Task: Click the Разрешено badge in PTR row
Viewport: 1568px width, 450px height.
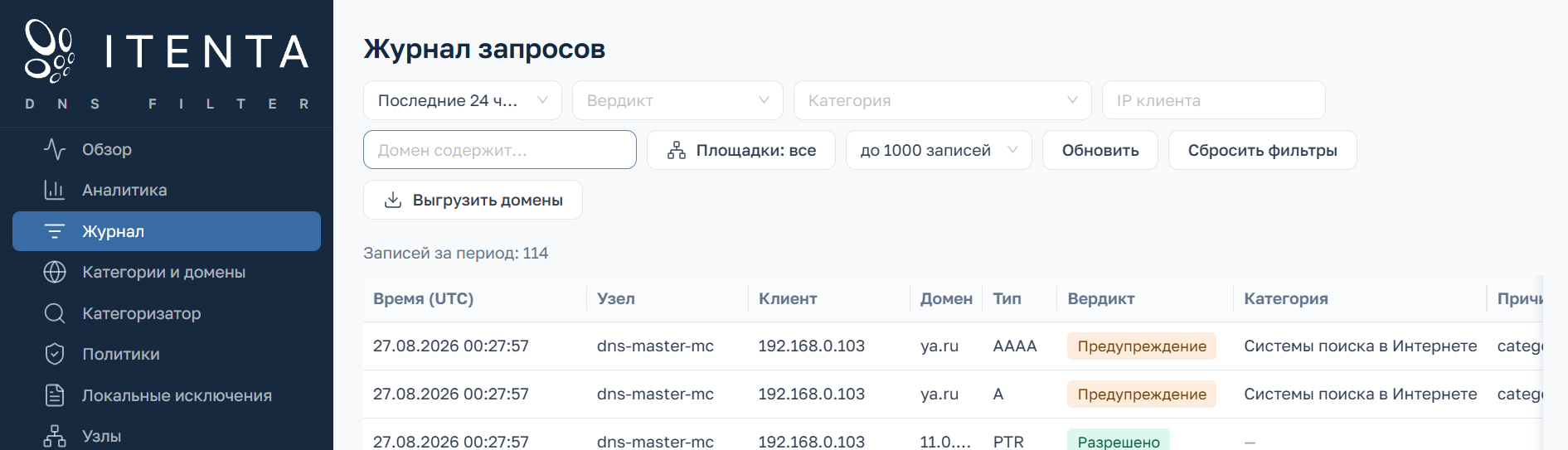Action: pyautogui.click(x=1119, y=441)
